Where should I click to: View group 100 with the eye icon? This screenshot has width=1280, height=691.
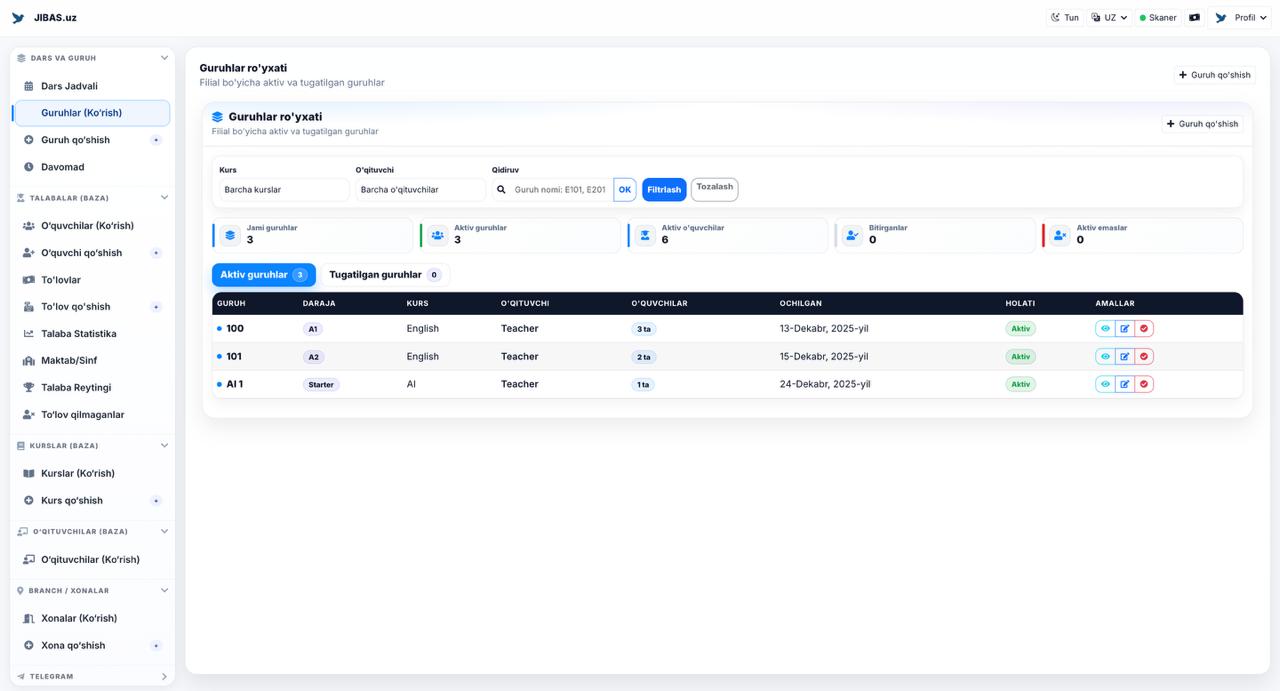tap(1105, 328)
